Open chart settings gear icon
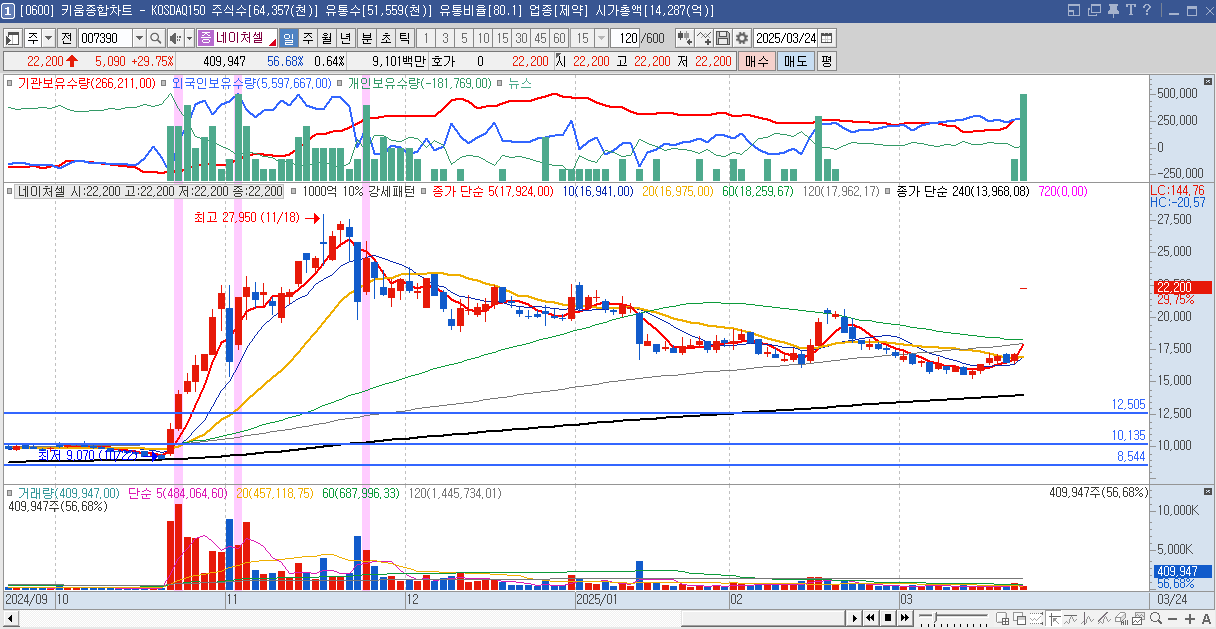1216x629 pixels. tap(741, 38)
